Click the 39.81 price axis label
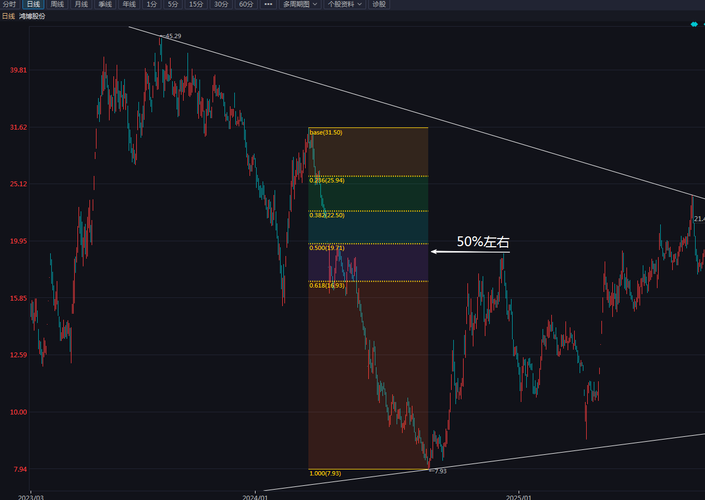The height and width of the screenshot is (500, 705). pyautogui.click(x=18, y=70)
